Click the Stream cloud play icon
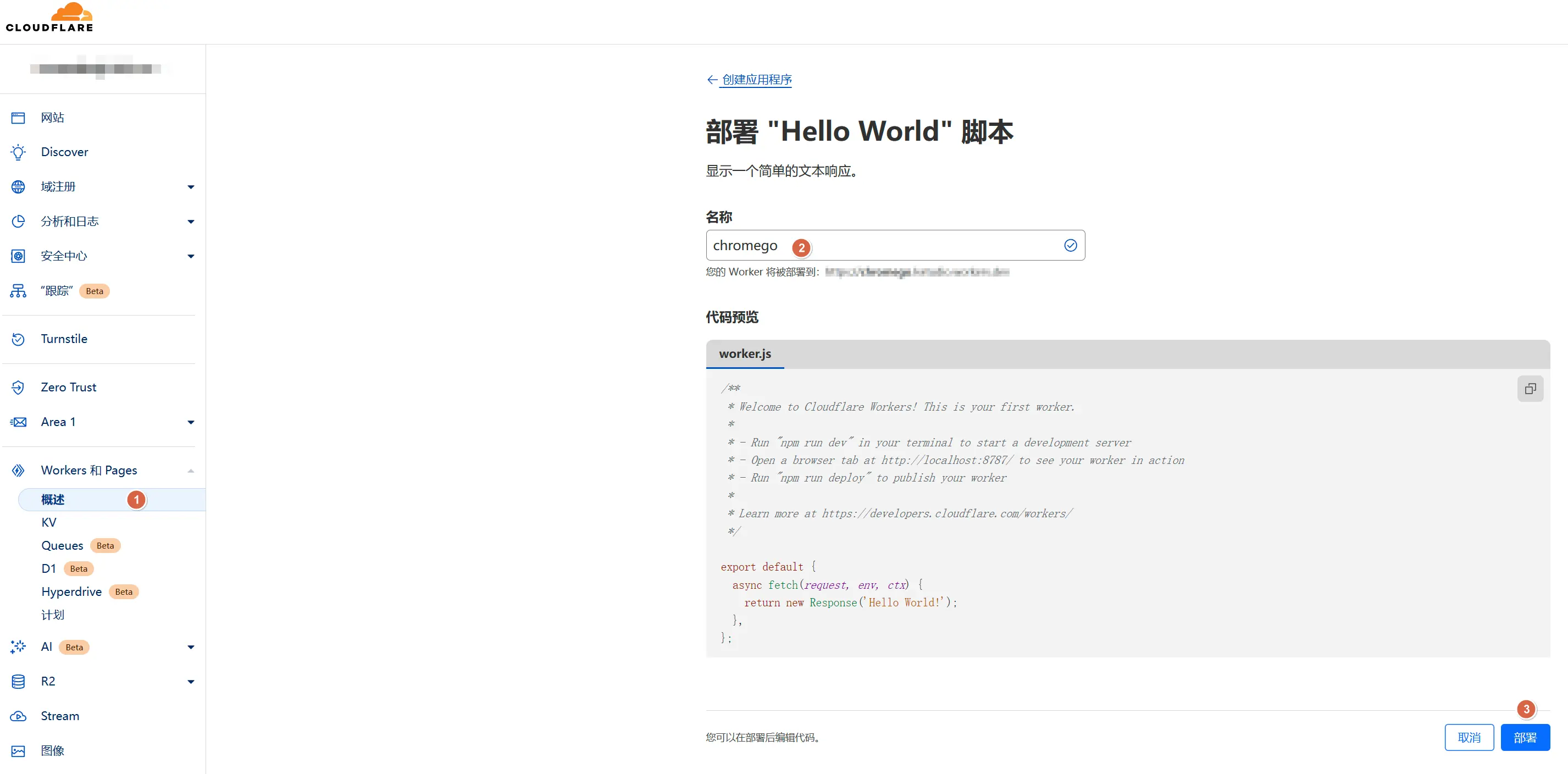The height and width of the screenshot is (774, 1568). [18, 716]
